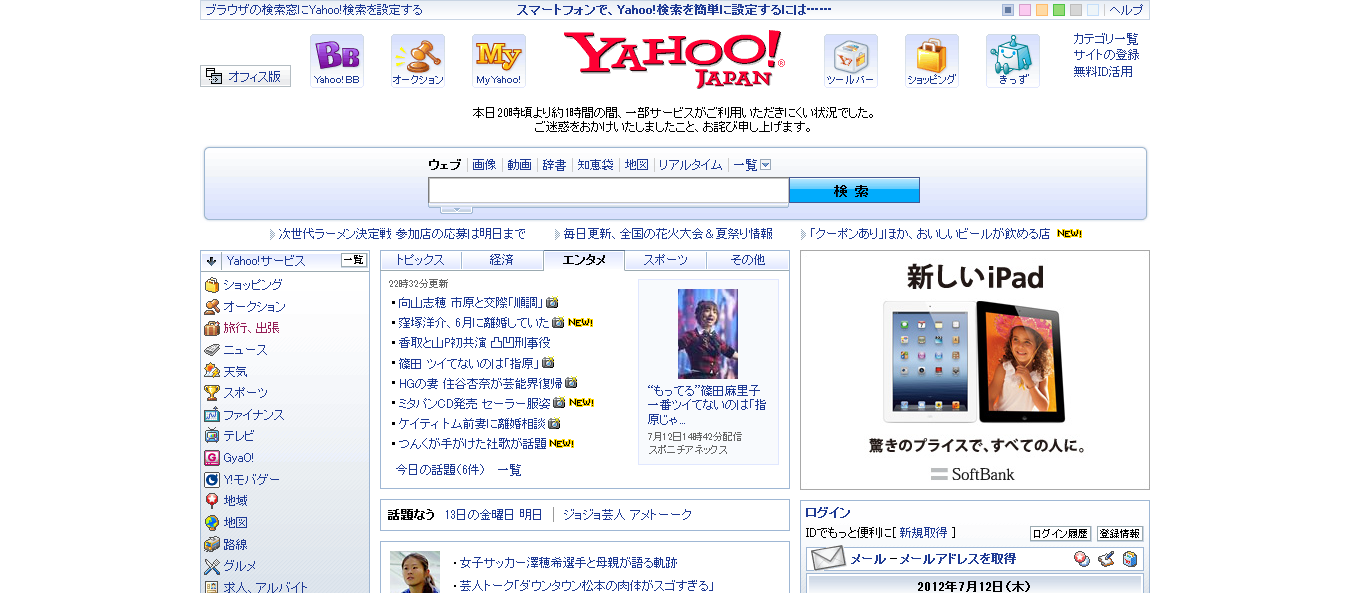Click the mail envelope icon

click(x=828, y=559)
